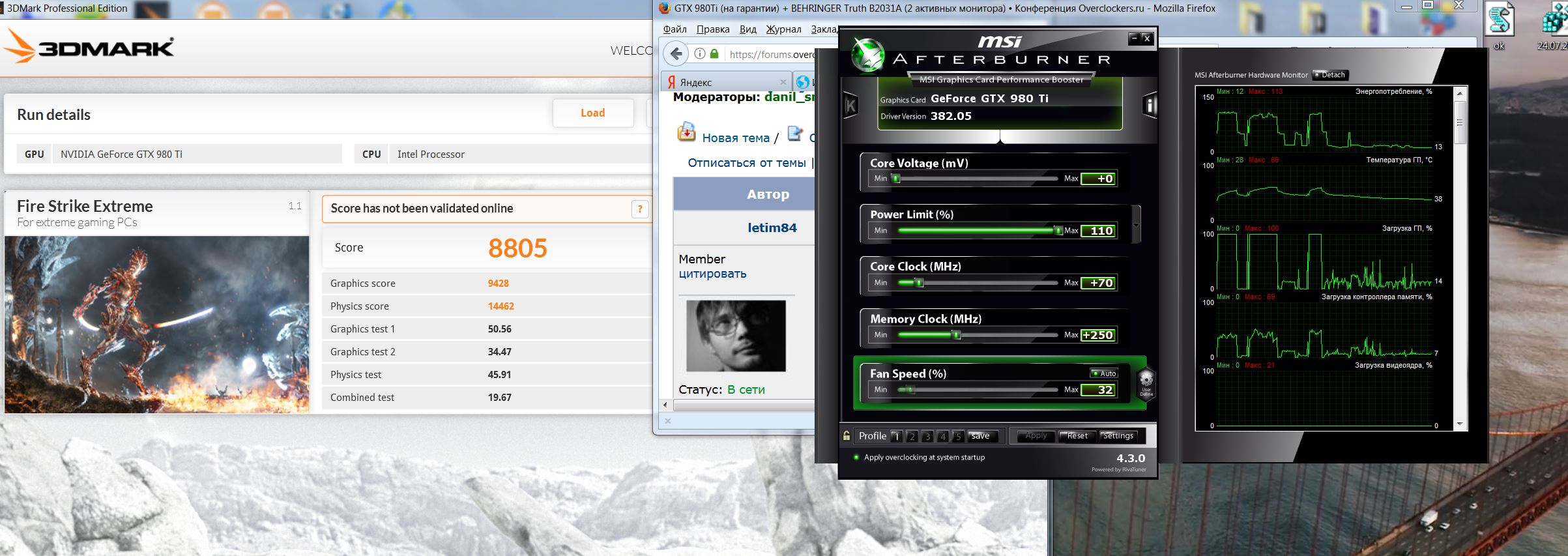The image size is (1568, 556).
Task: Click the 8805 overall score value
Action: pos(517,248)
